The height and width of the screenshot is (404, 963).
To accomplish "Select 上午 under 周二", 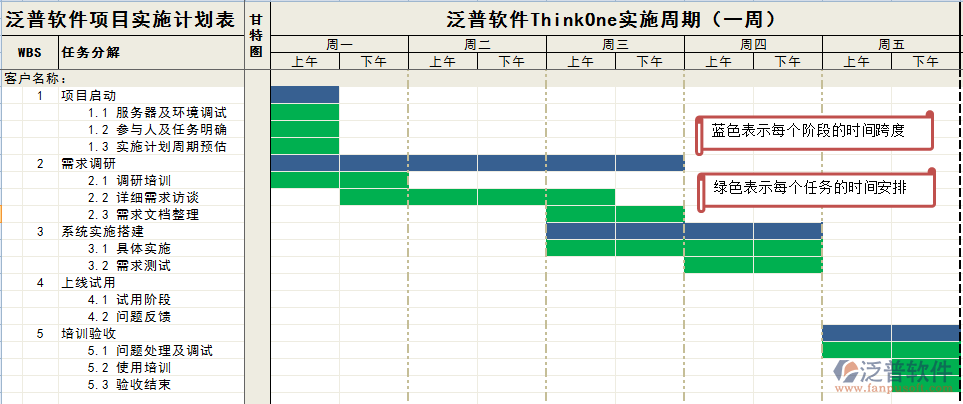I will pos(443,61).
